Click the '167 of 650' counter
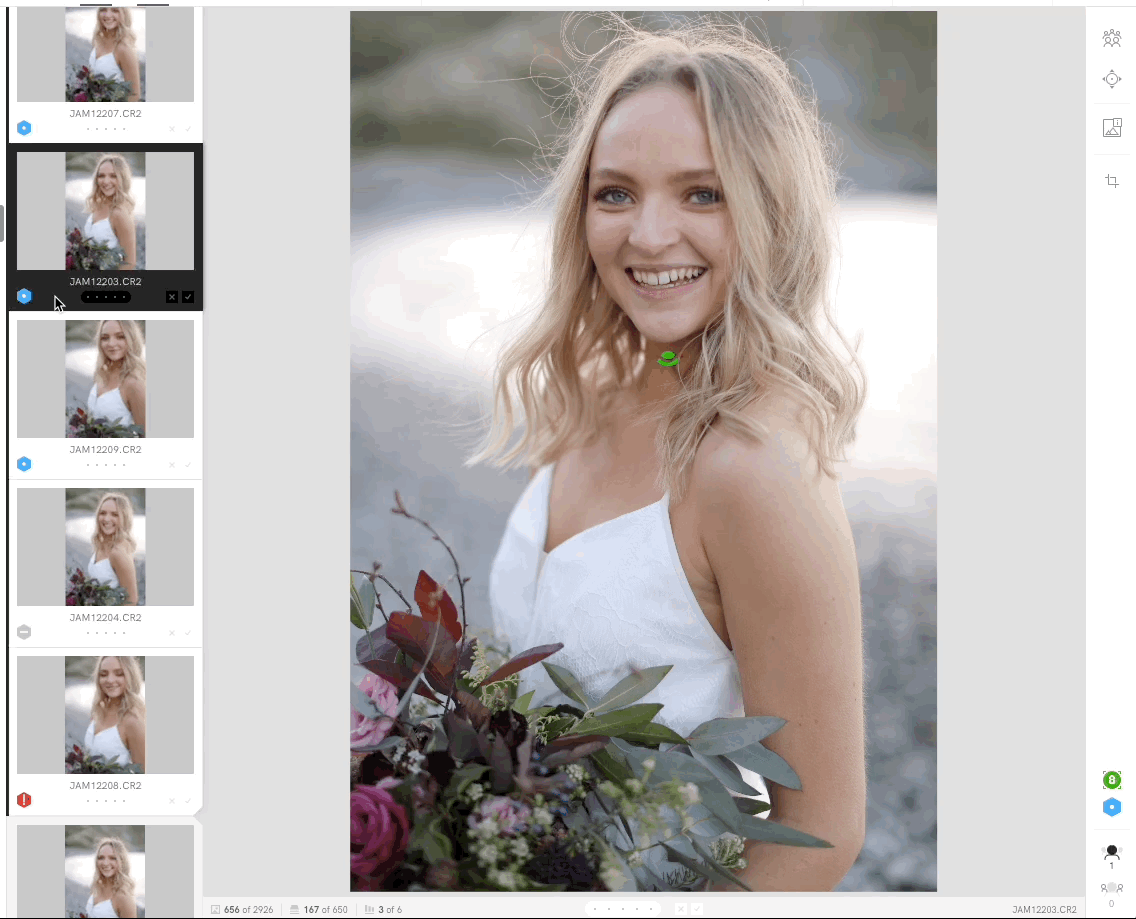1136x919 pixels. 325,910
